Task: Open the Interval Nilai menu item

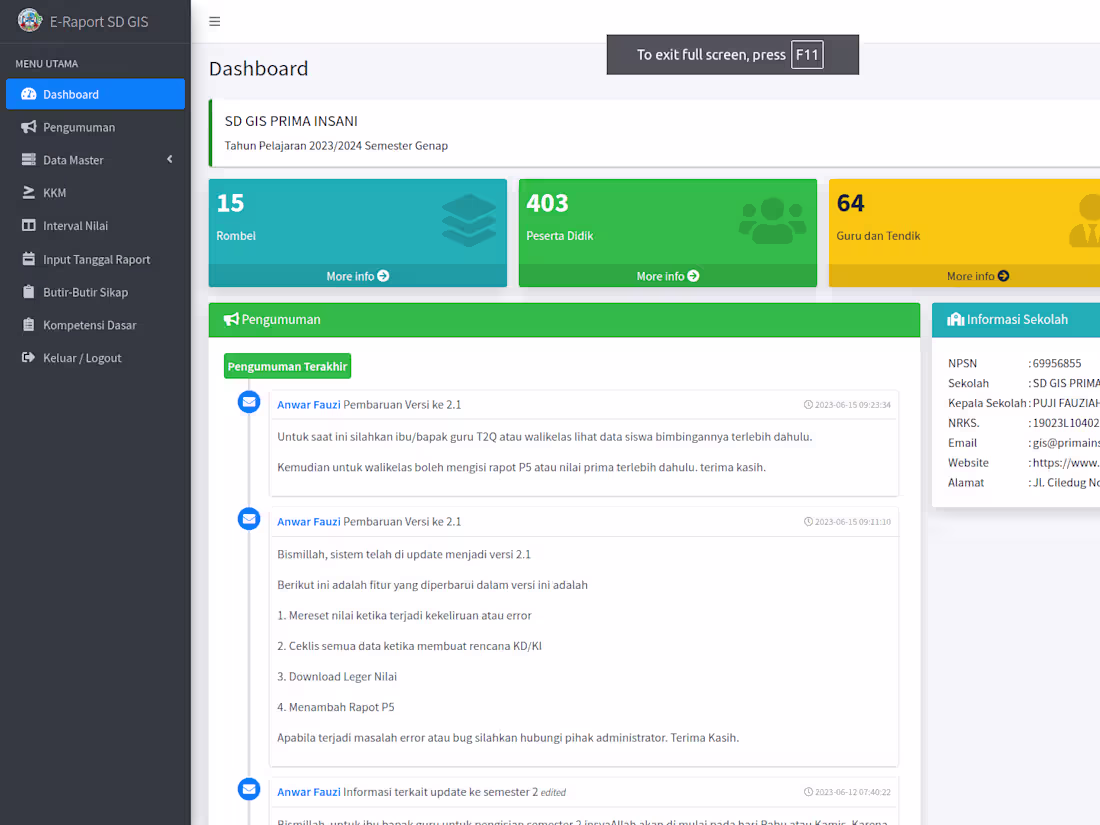Action: pos(95,226)
